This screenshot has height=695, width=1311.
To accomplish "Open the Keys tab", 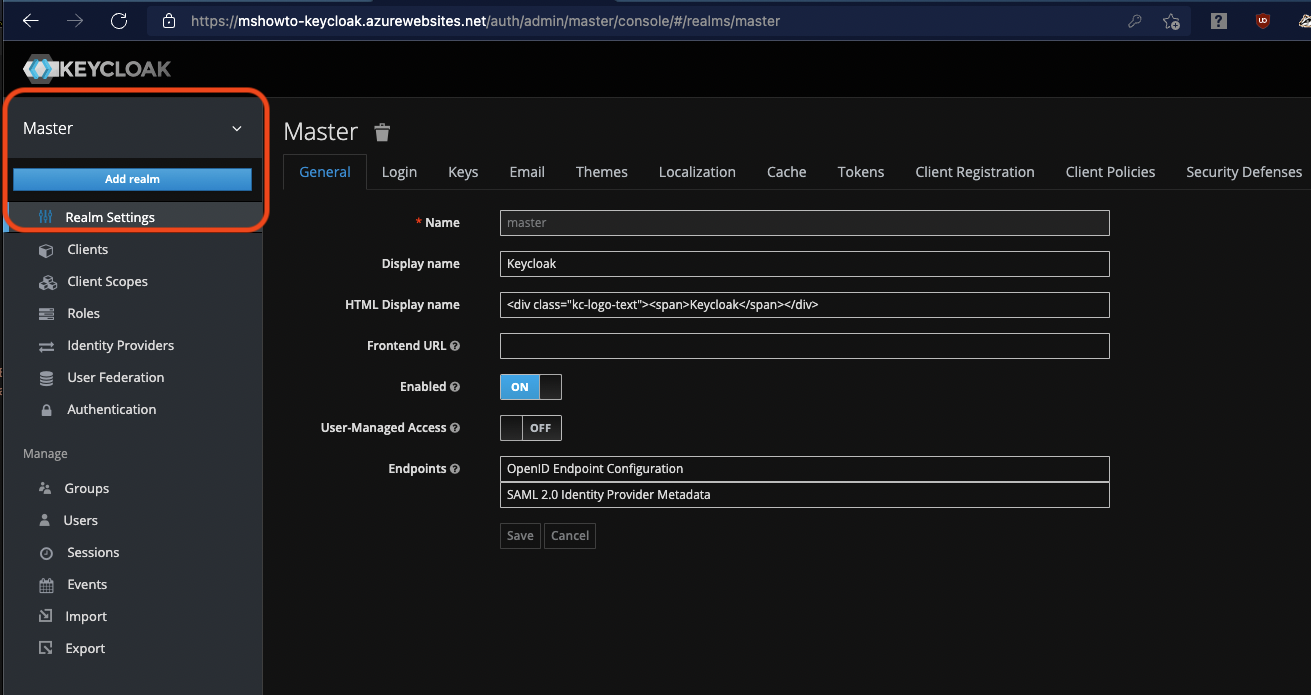I will [x=463, y=172].
